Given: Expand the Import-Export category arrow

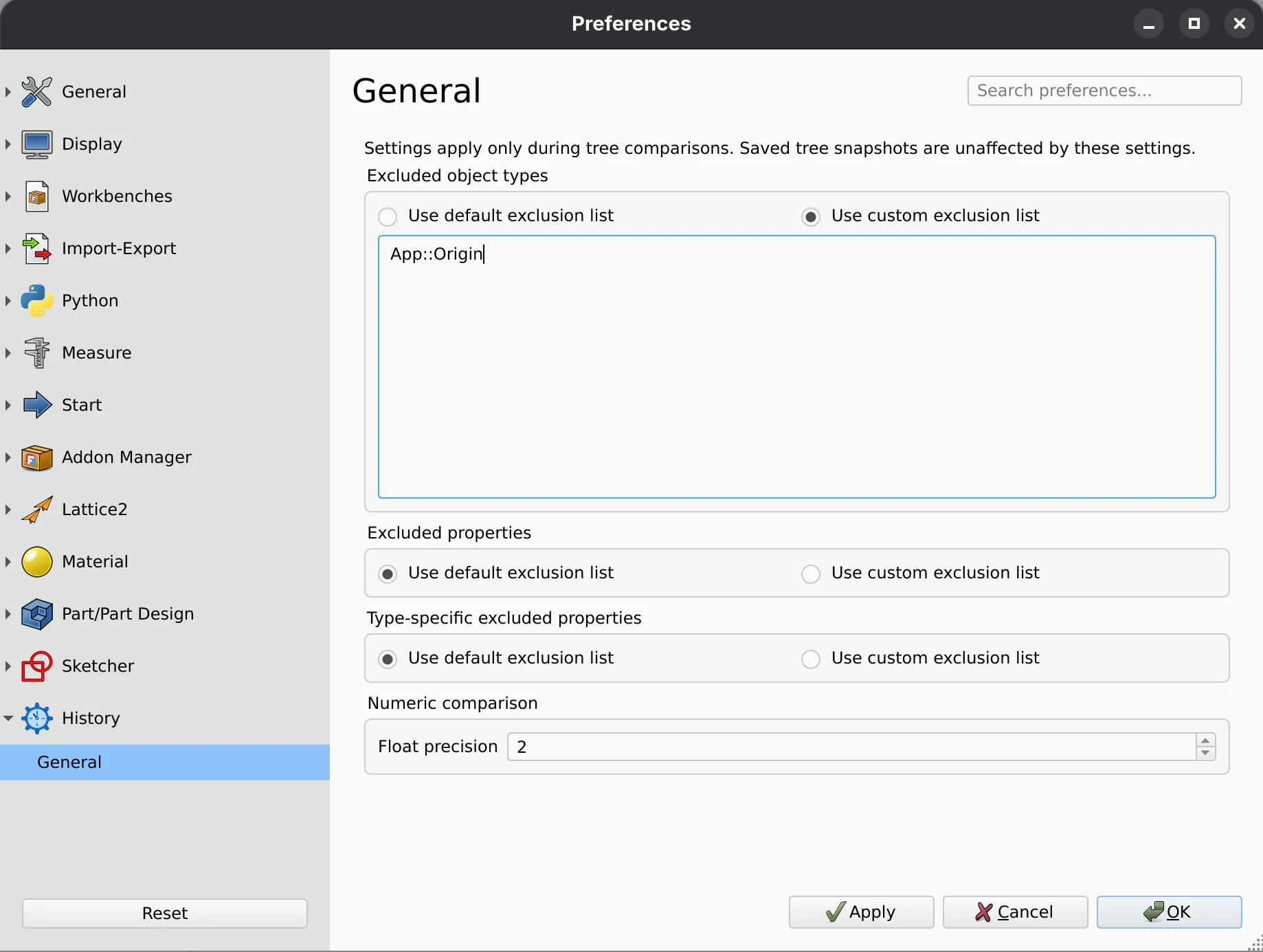Looking at the screenshot, I should (8, 248).
